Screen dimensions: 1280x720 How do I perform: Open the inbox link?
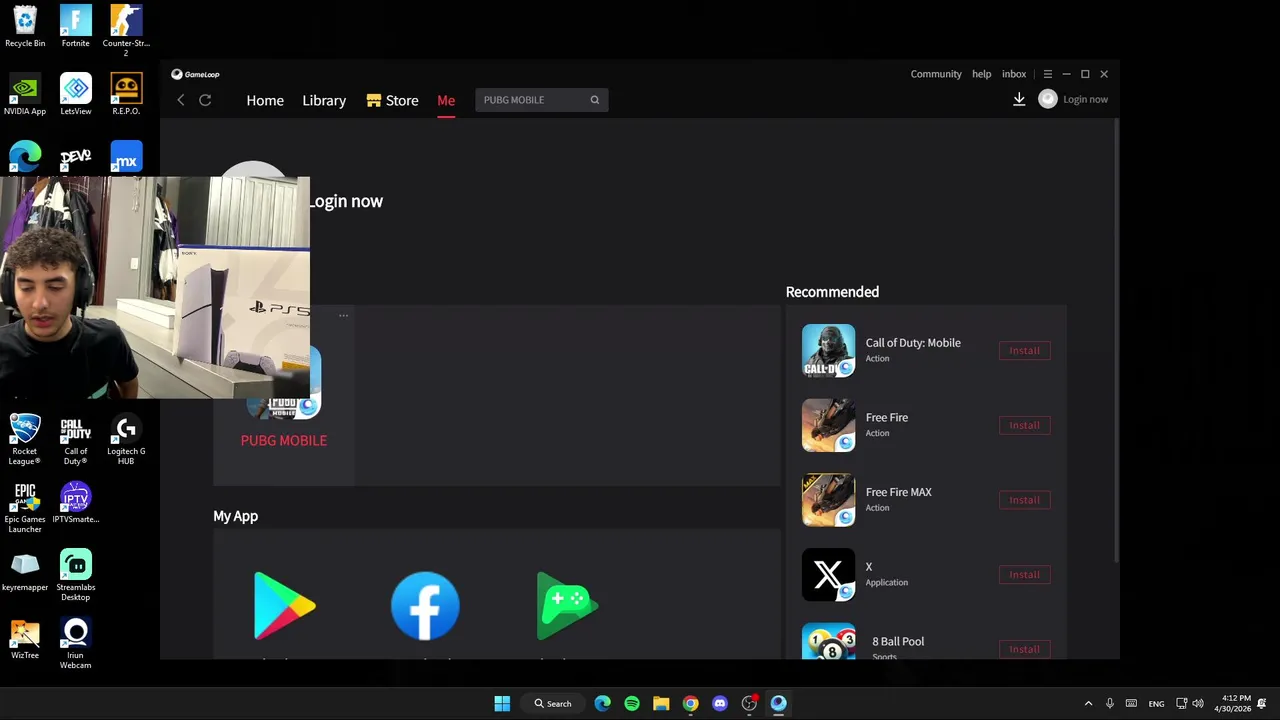1014,74
